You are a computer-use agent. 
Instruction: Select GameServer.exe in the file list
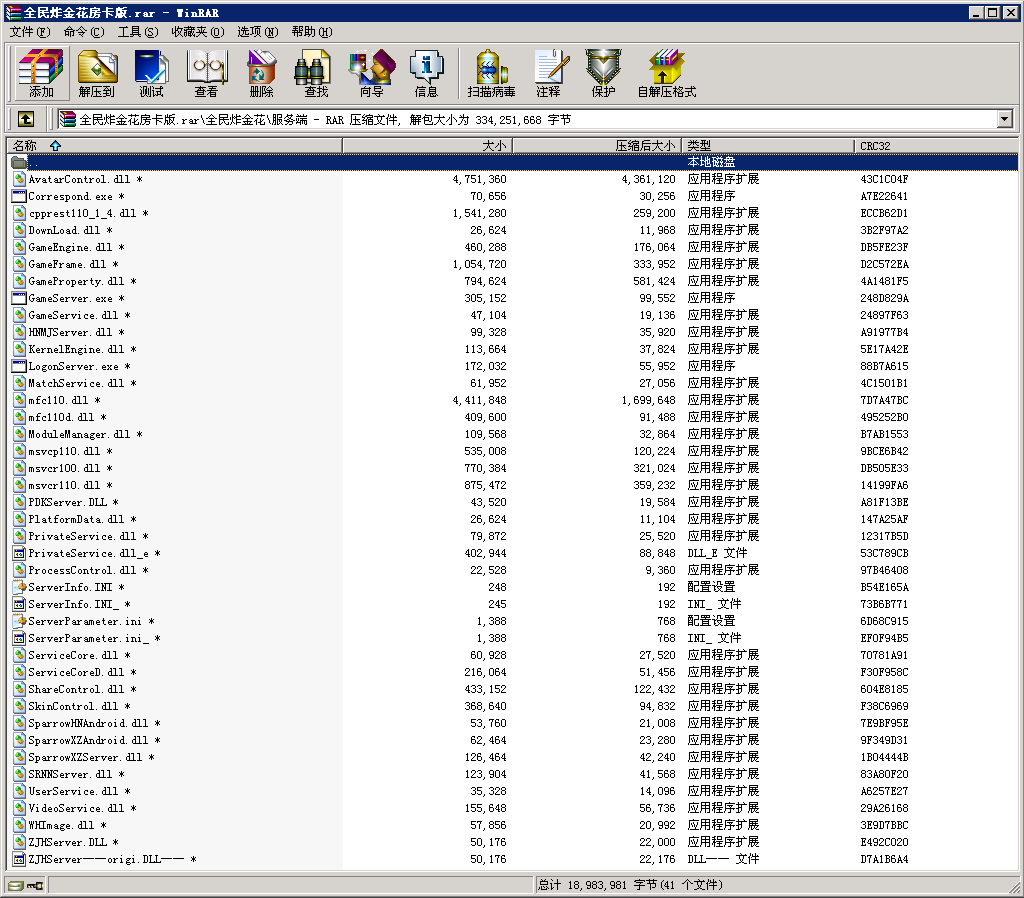click(70, 298)
